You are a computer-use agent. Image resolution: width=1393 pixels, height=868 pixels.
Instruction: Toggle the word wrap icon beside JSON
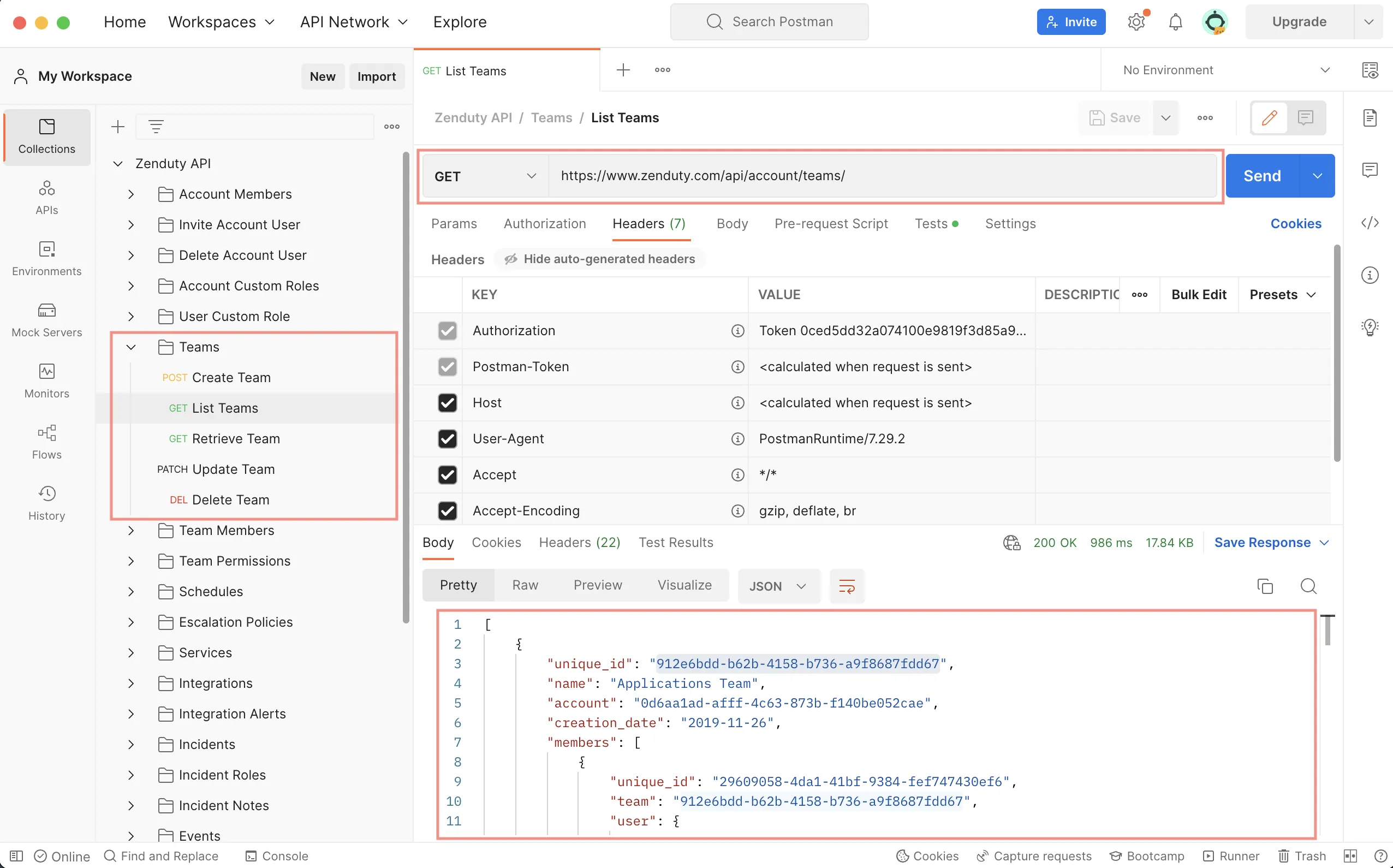coord(847,586)
